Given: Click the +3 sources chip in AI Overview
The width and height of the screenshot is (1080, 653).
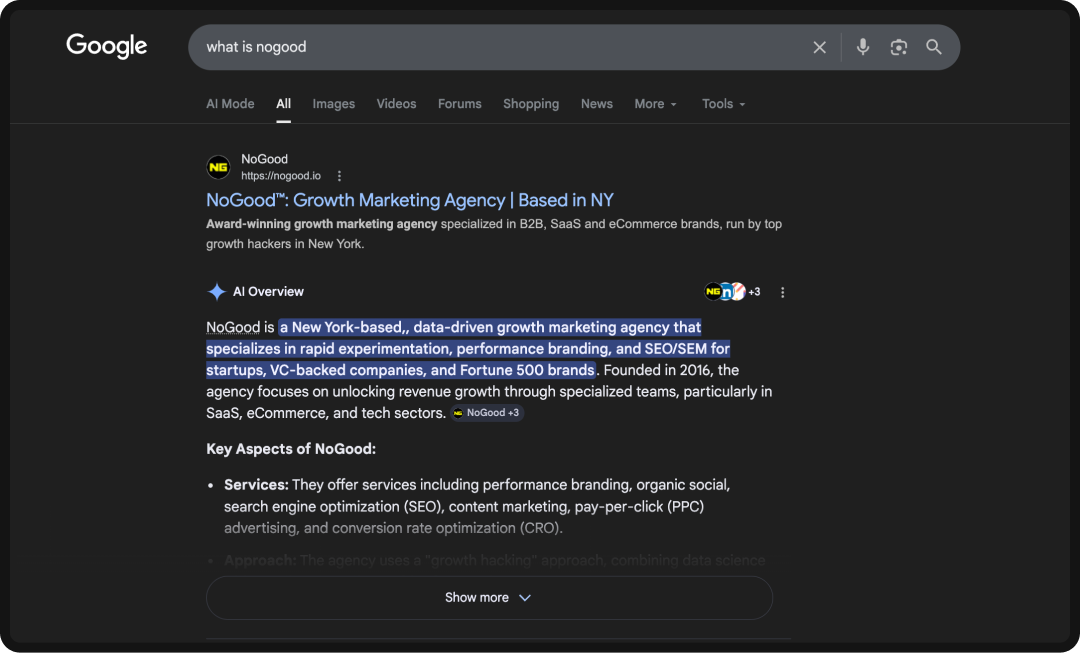Looking at the screenshot, I should coord(753,292).
